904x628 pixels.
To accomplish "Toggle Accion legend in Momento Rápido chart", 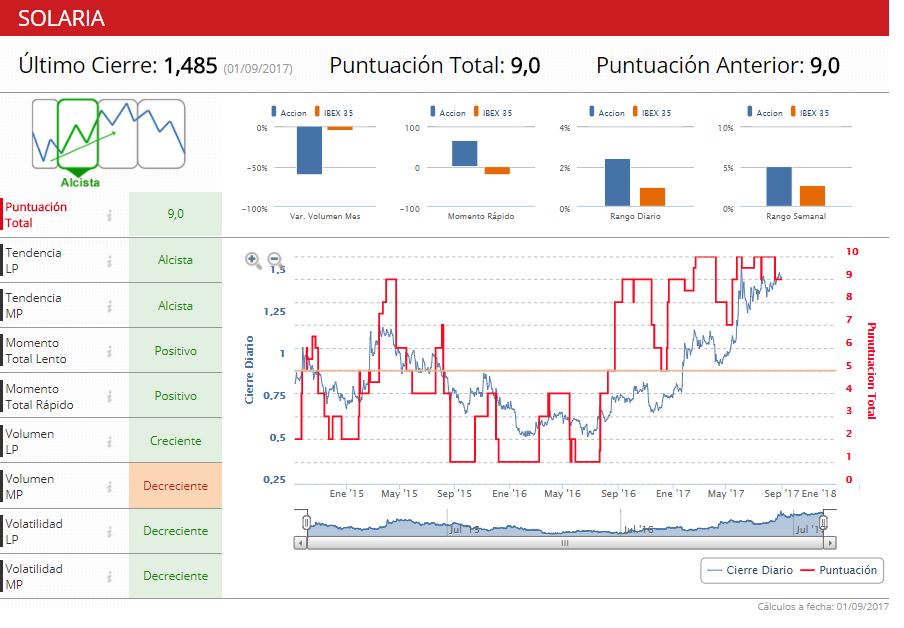I will [448, 112].
